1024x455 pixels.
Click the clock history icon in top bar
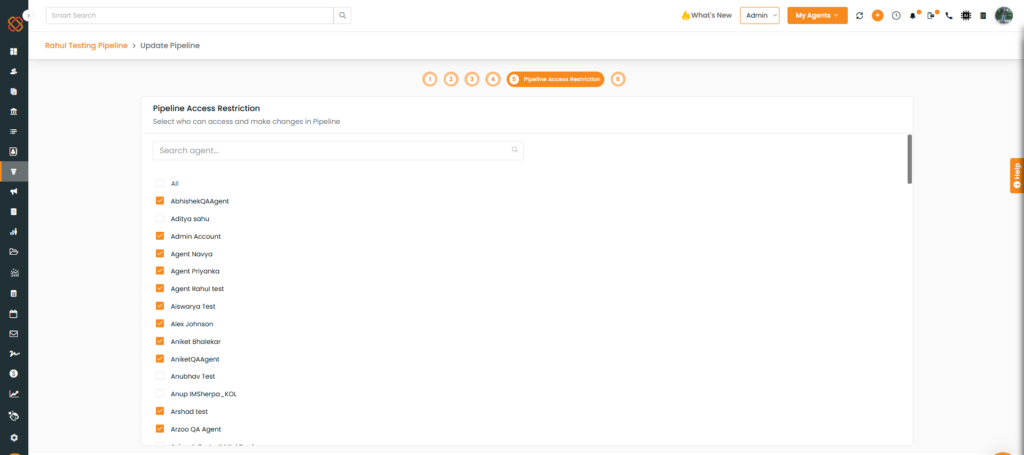(896, 16)
